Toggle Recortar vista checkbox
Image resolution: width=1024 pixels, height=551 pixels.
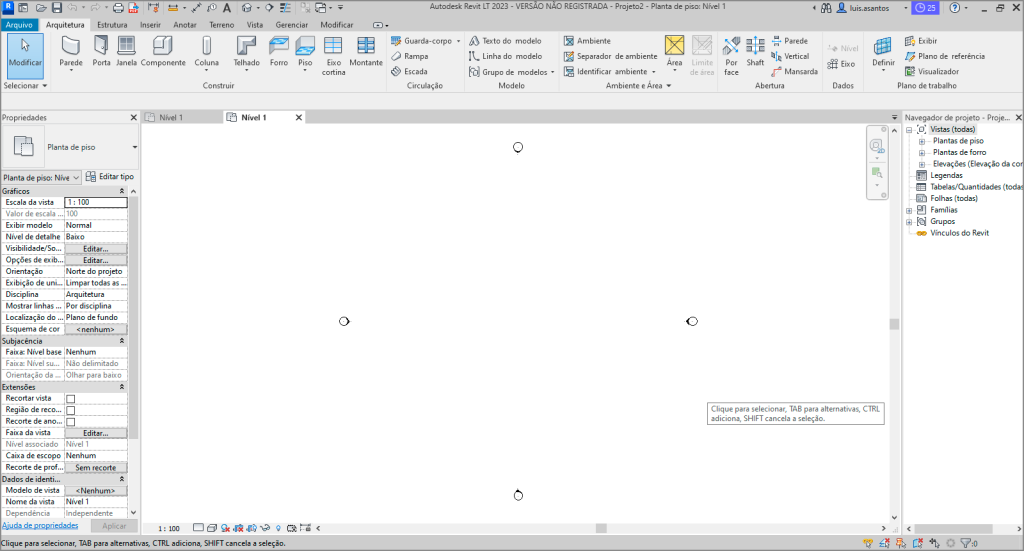pos(71,399)
